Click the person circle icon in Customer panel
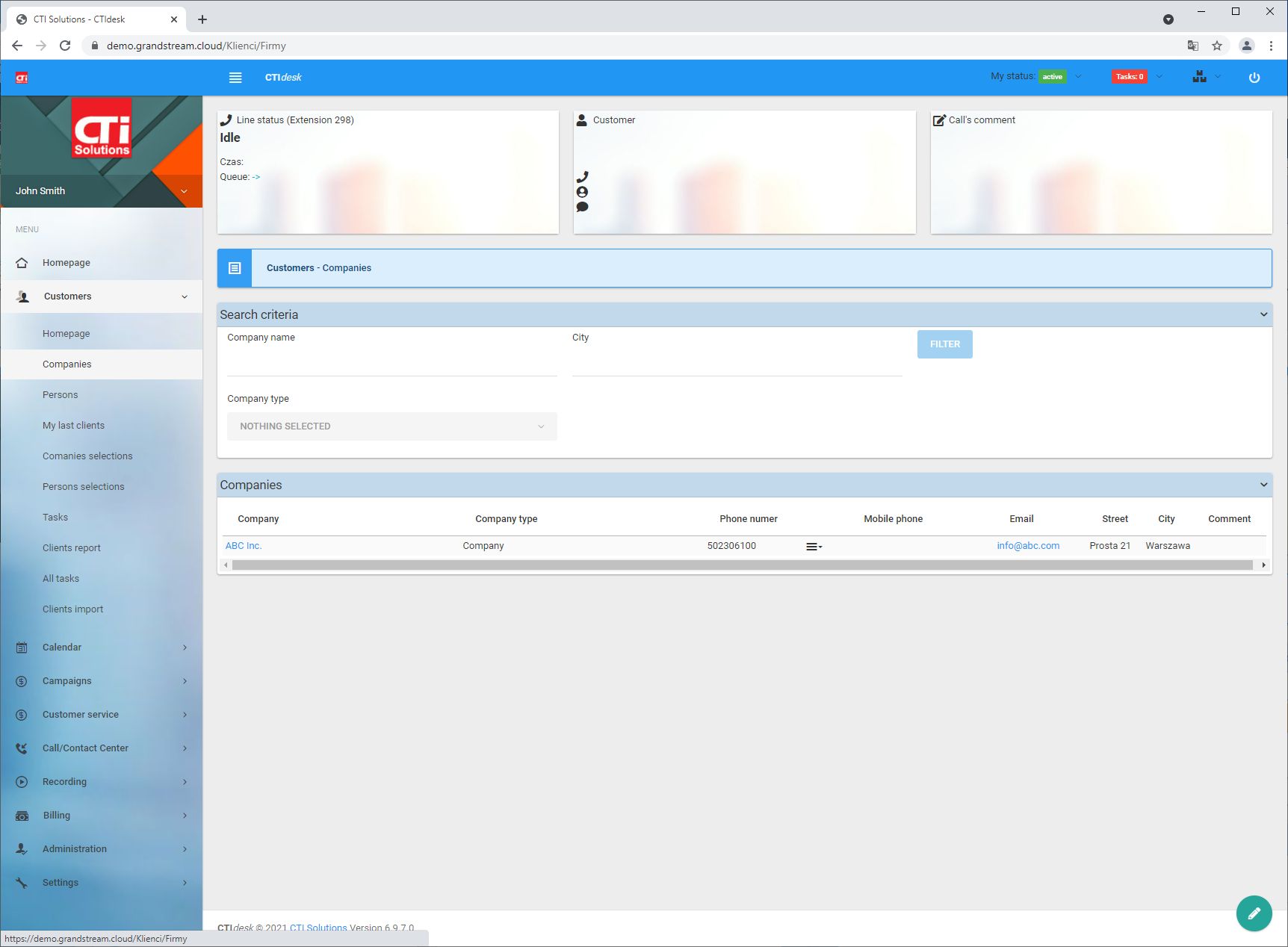The width and height of the screenshot is (1288, 947). click(582, 192)
